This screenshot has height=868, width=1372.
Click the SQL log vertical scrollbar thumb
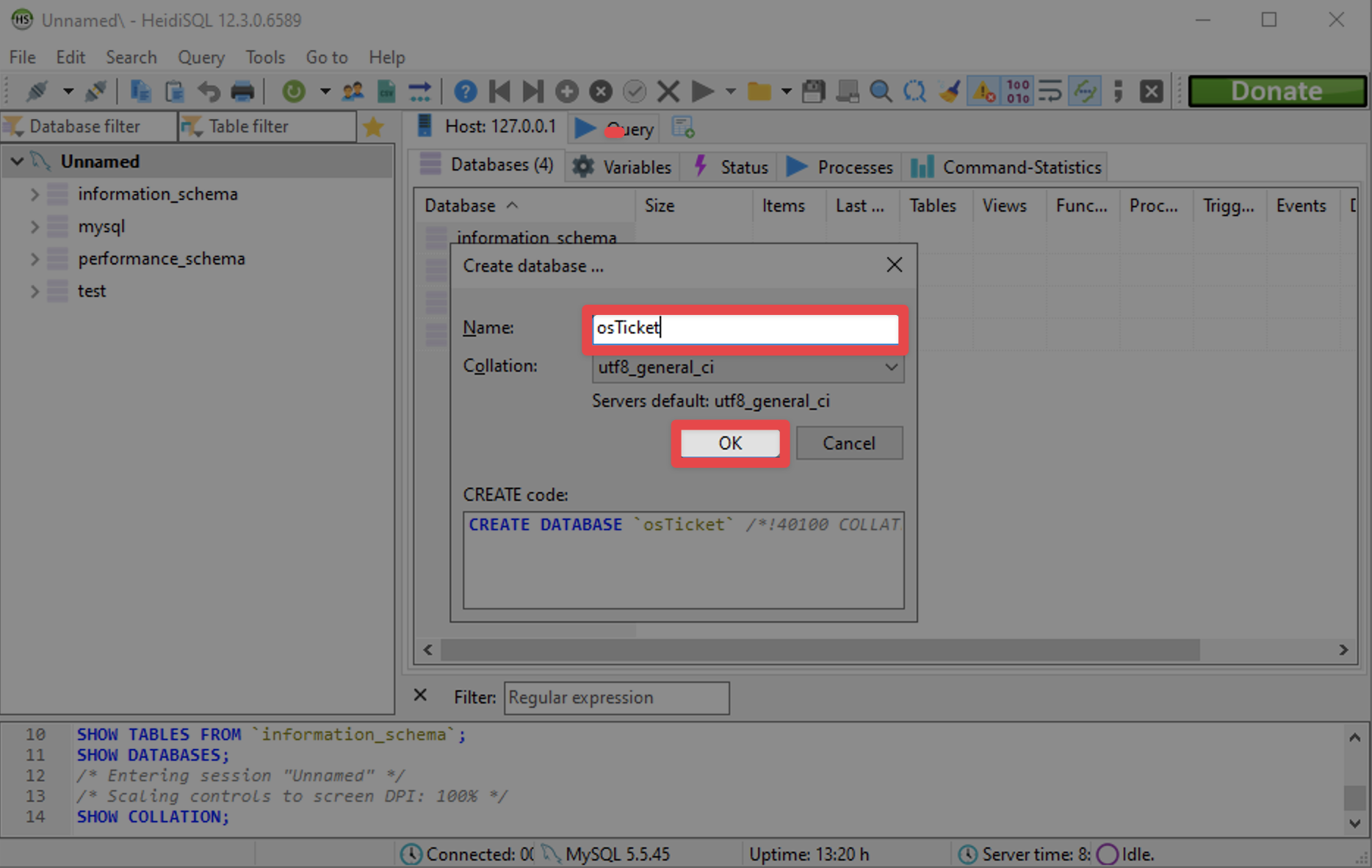click(1354, 797)
